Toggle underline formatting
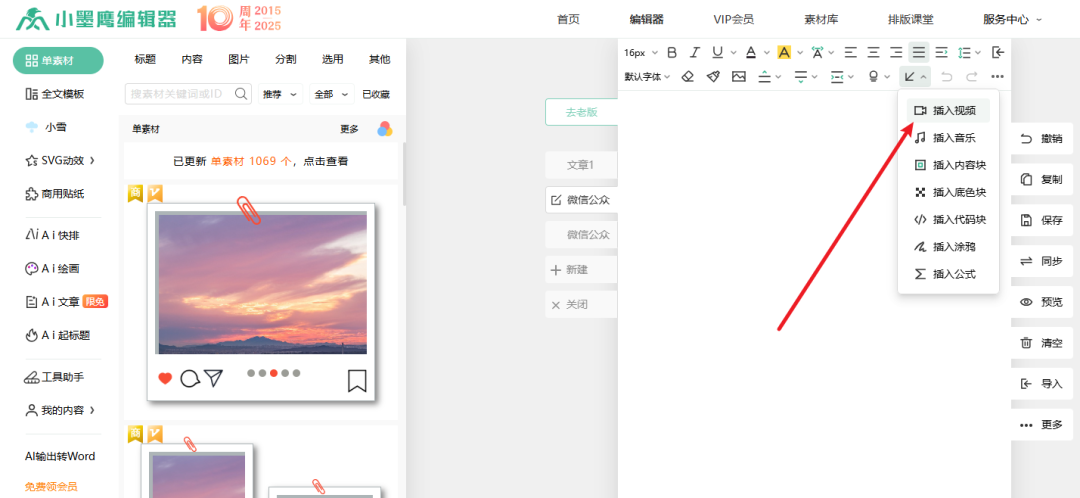 [x=718, y=52]
